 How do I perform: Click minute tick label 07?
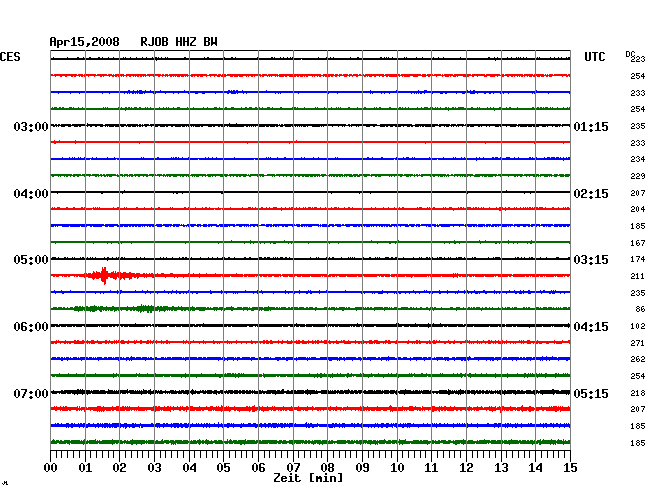293,468
